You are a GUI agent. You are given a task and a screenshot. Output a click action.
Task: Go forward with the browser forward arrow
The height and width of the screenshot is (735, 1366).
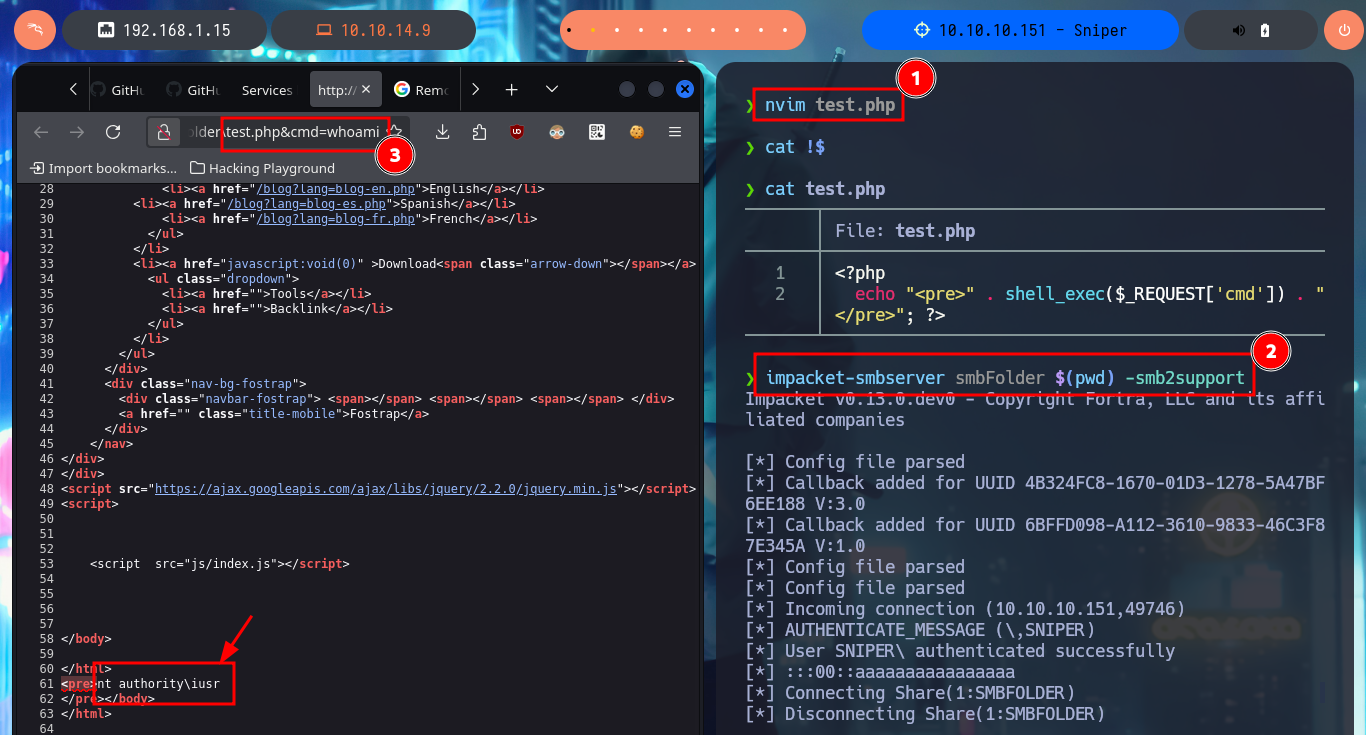77,132
